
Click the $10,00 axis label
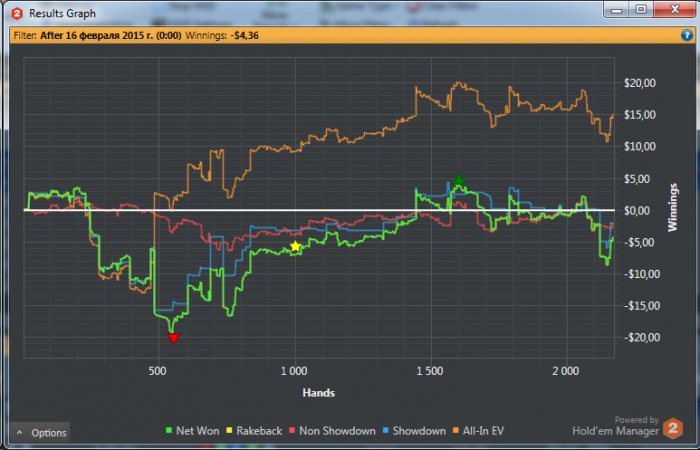(640, 146)
